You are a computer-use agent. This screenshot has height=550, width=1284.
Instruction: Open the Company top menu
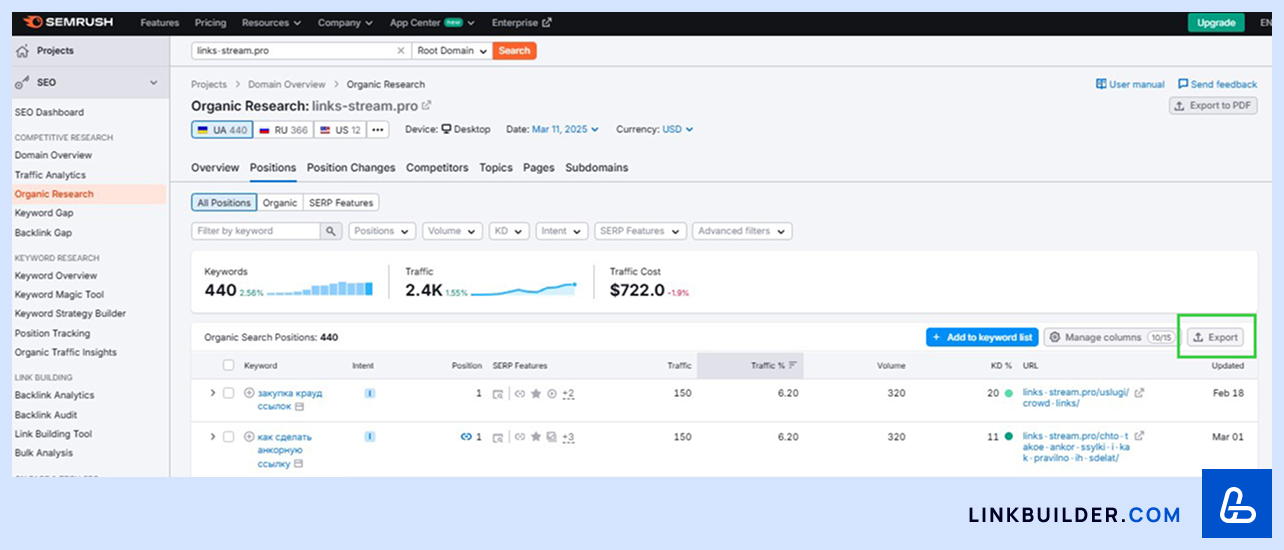pos(345,22)
